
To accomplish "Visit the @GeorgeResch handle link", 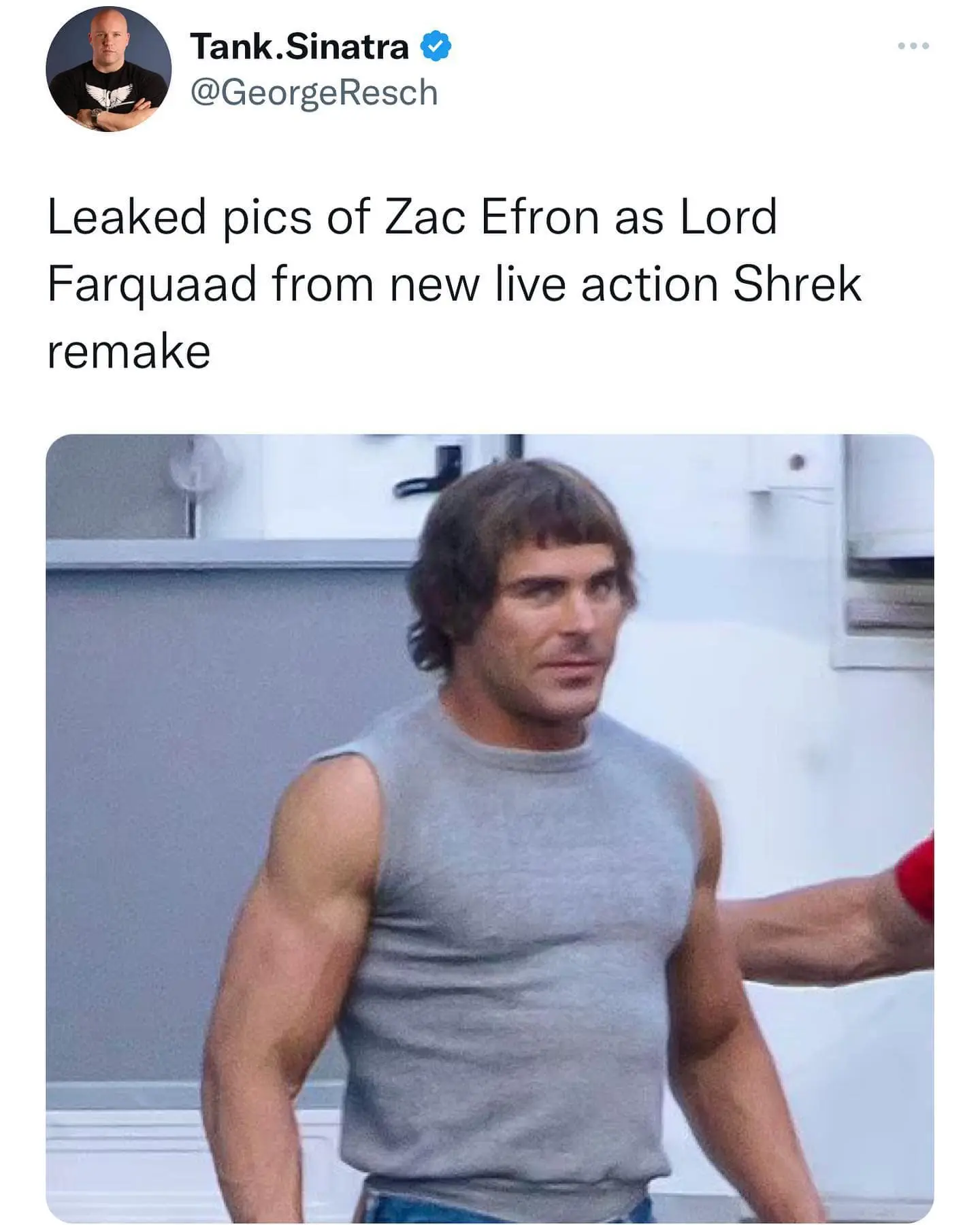I will coord(314,93).
